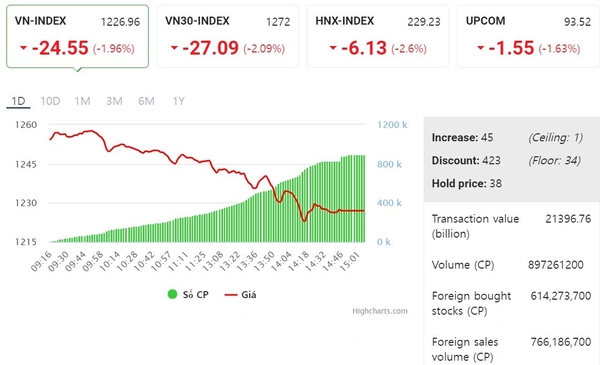Click the red down arrow beside -6.13
600x365 pixels.
pos(333,48)
